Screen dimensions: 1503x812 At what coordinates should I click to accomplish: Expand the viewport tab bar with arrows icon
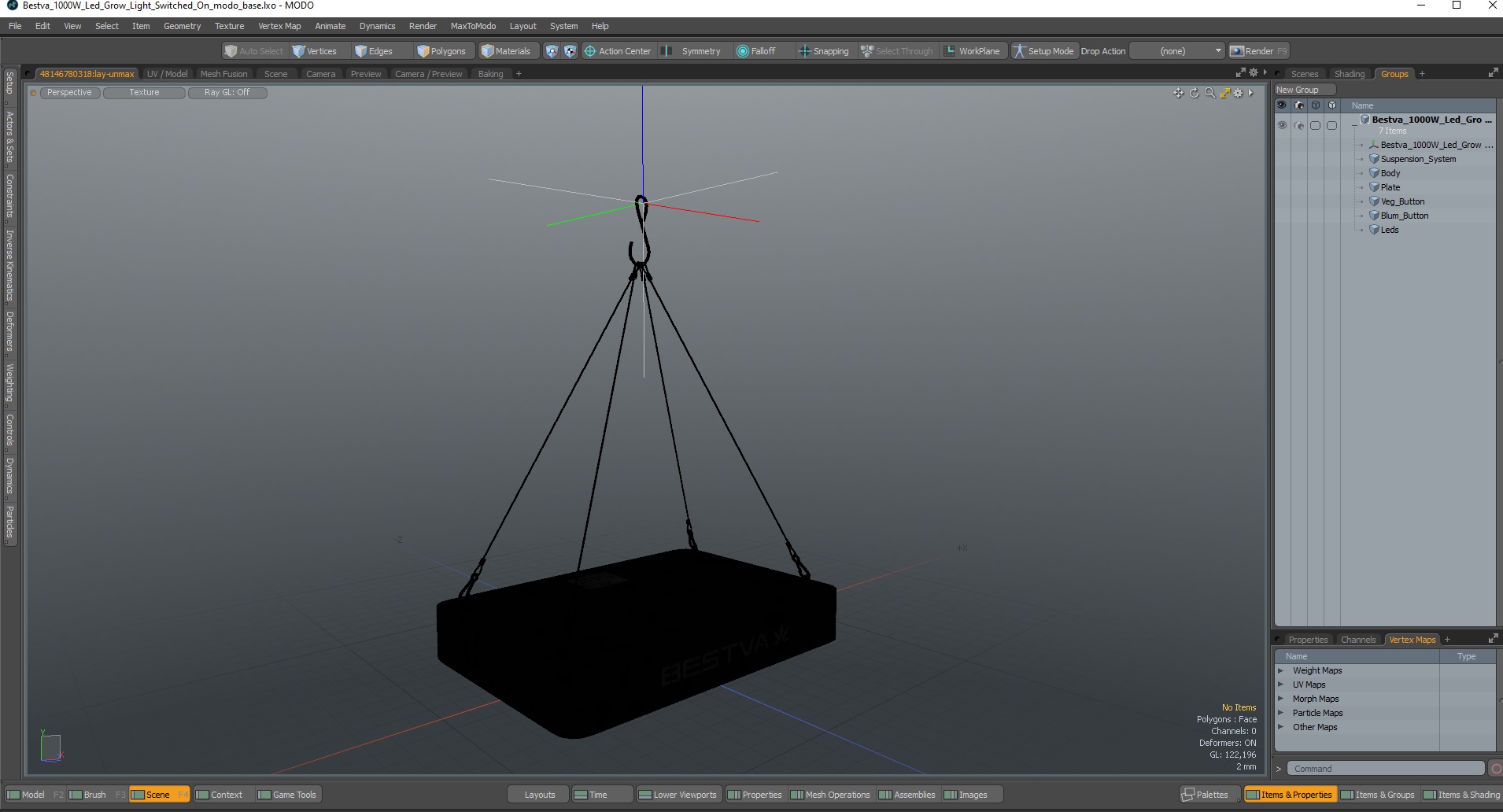click(1240, 72)
